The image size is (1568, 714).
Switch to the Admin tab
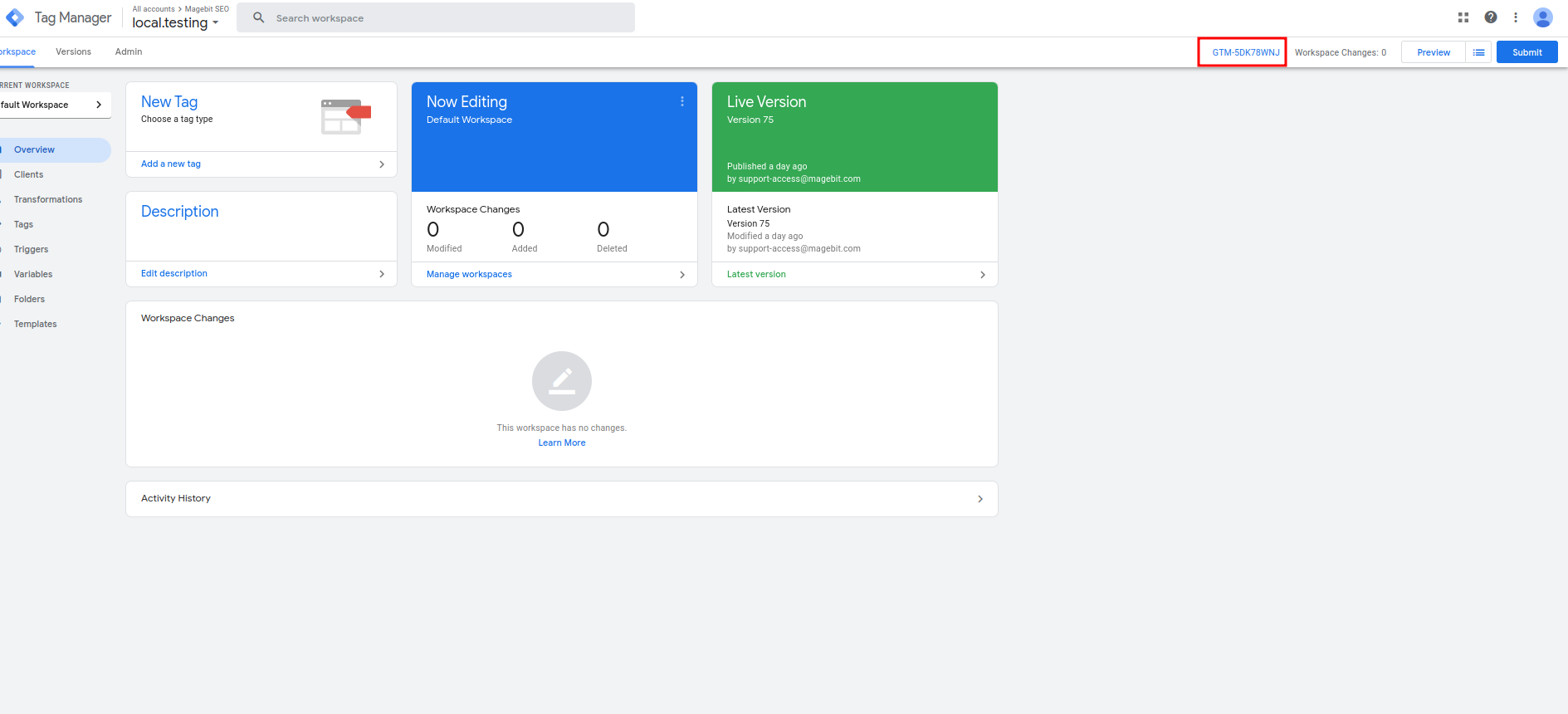tap(129, 51)
